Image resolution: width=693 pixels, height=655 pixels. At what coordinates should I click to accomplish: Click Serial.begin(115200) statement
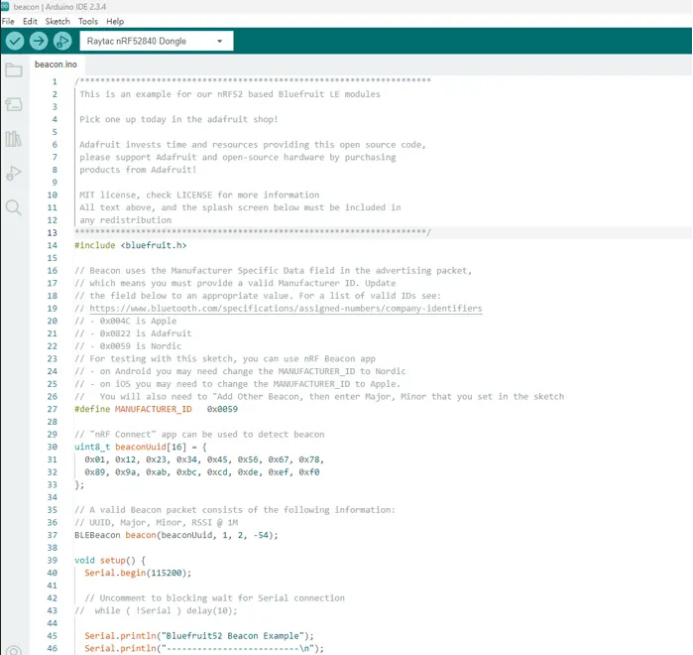pos(138,573)
